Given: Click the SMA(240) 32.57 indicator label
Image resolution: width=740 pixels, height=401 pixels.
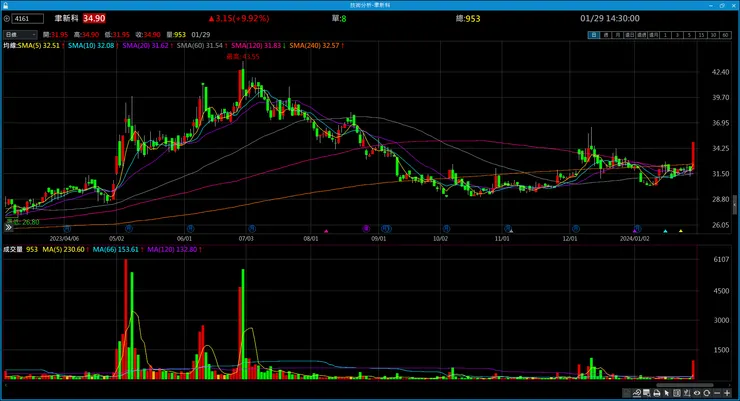Looking at the screenshot, I should (x=314, y=45).
